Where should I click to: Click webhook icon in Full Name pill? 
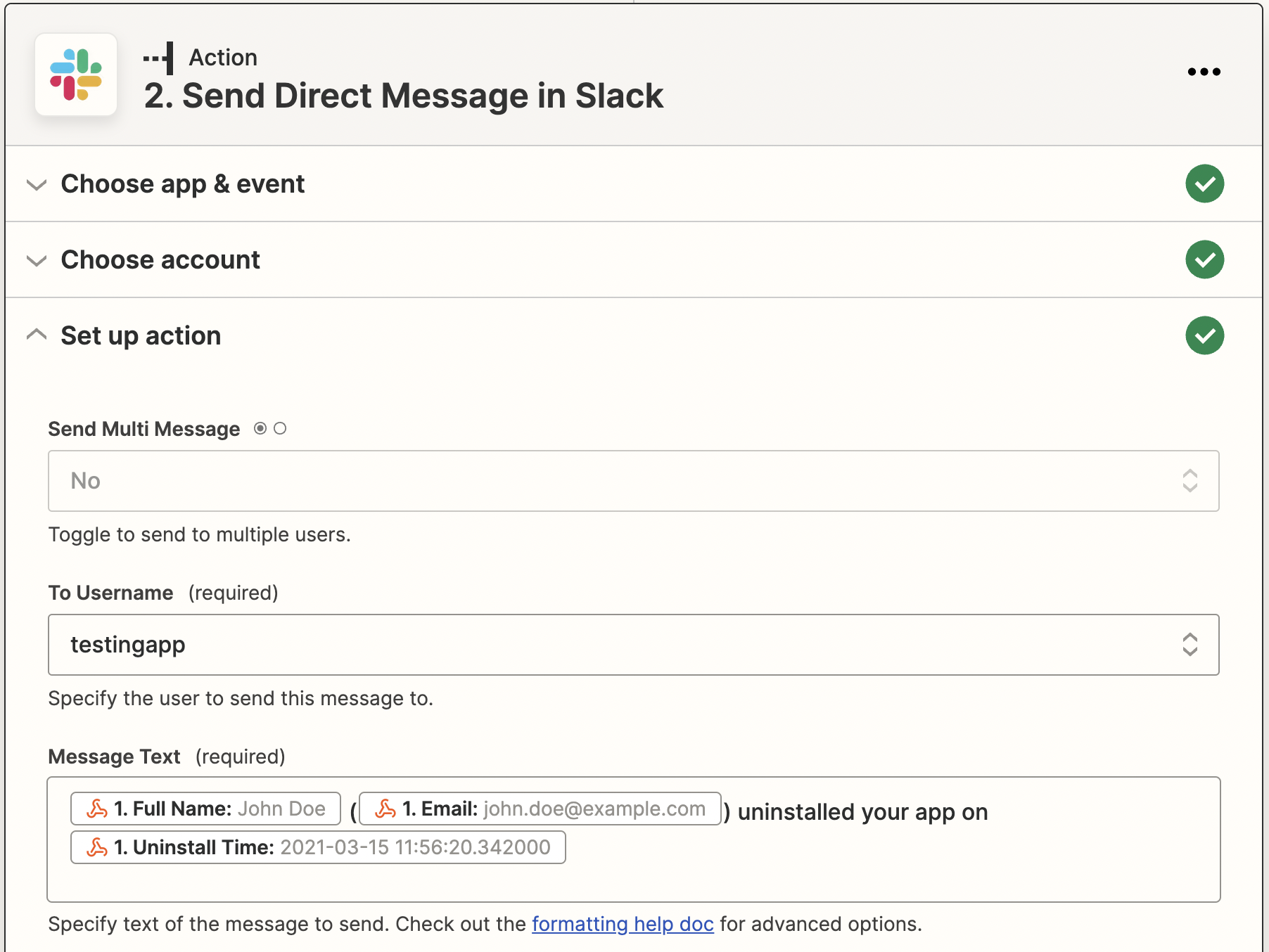(x=97, y=809)
